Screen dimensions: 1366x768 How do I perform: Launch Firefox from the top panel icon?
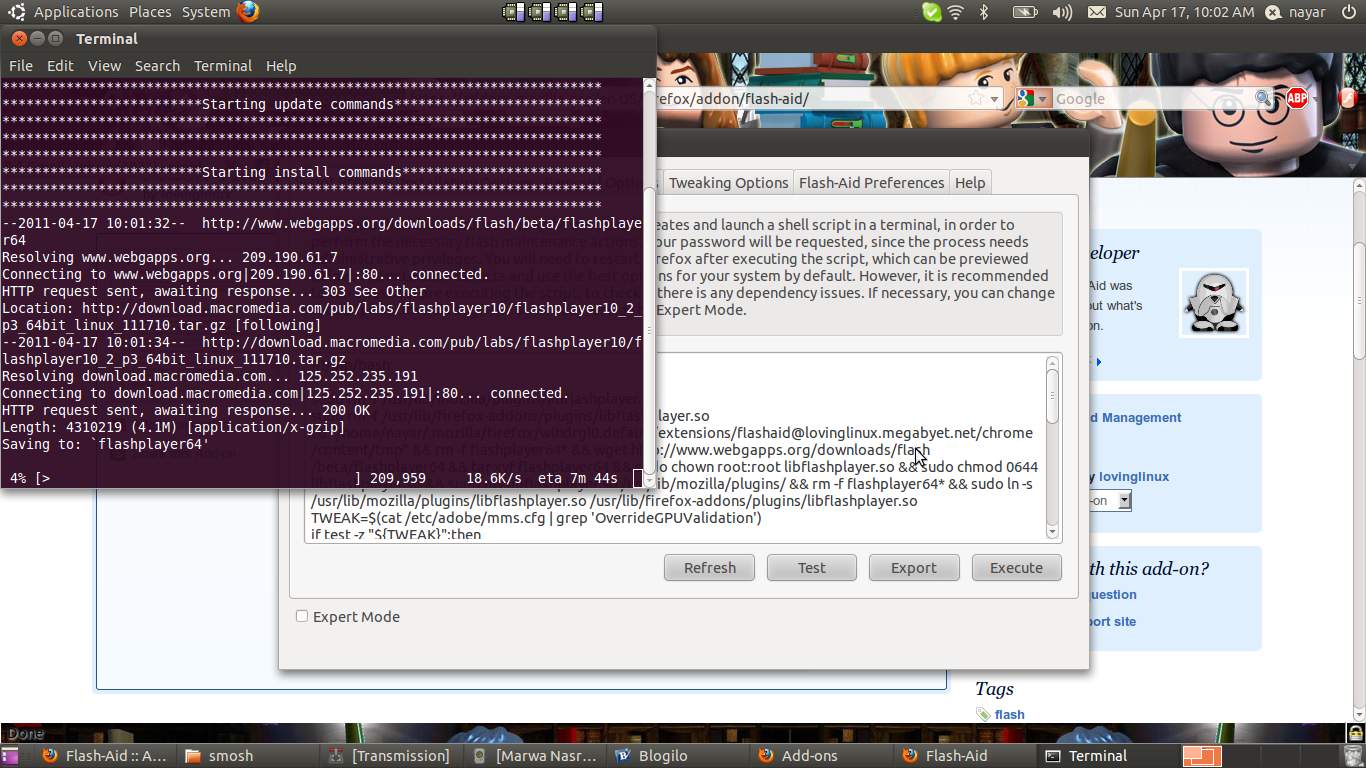pyautogui.click(x=248, y=12)
